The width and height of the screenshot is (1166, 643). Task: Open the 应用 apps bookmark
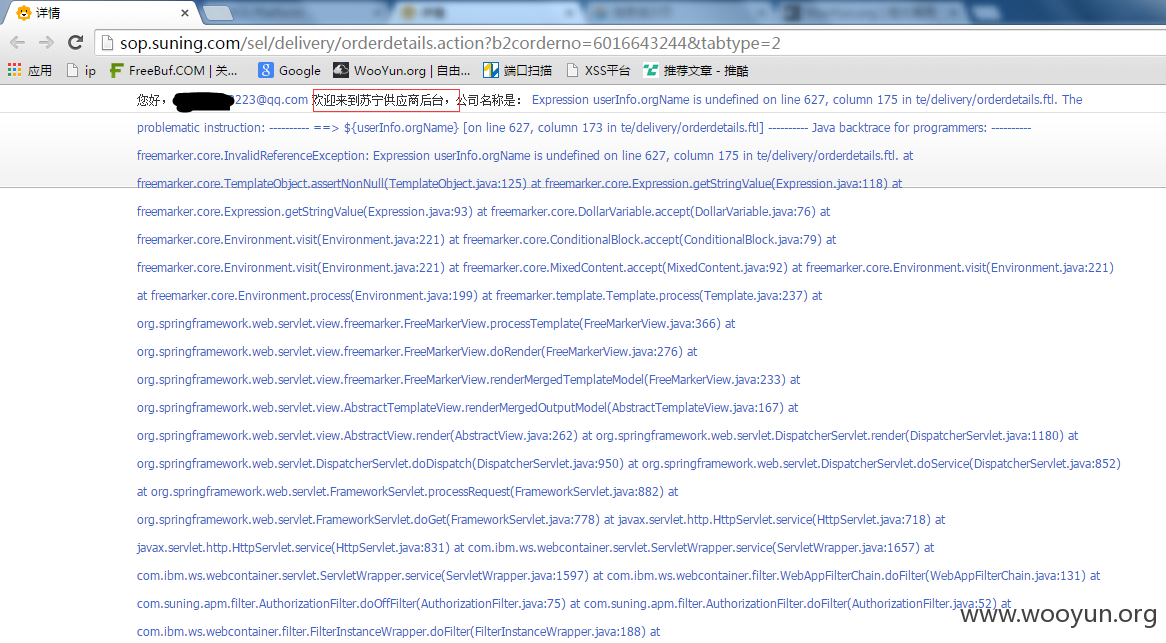[30, 71]
